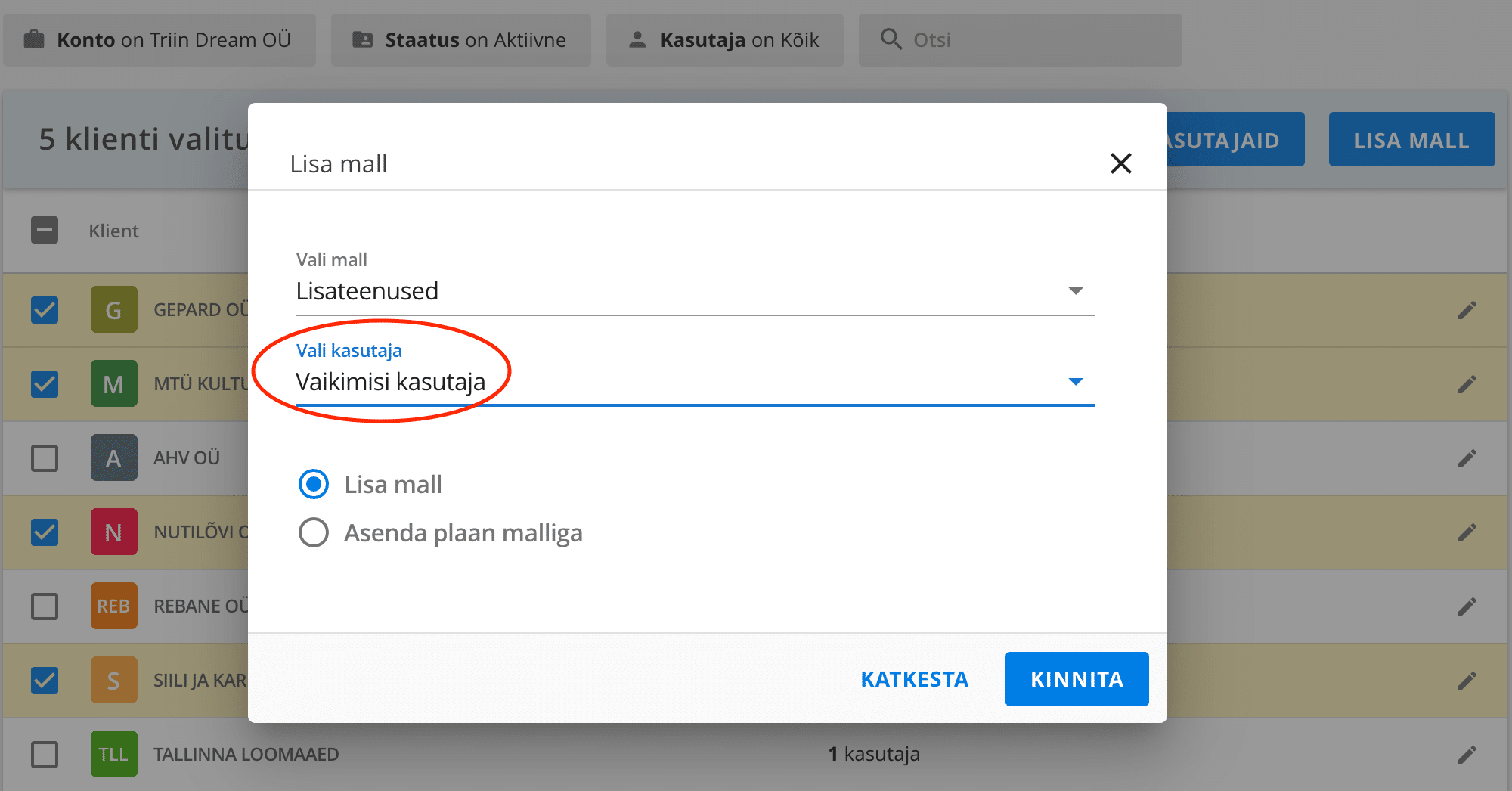The image size is (1512, 791).
Task: Select the Lisa mall radio option
Action: pyautogui.click(x=313, y=484)
